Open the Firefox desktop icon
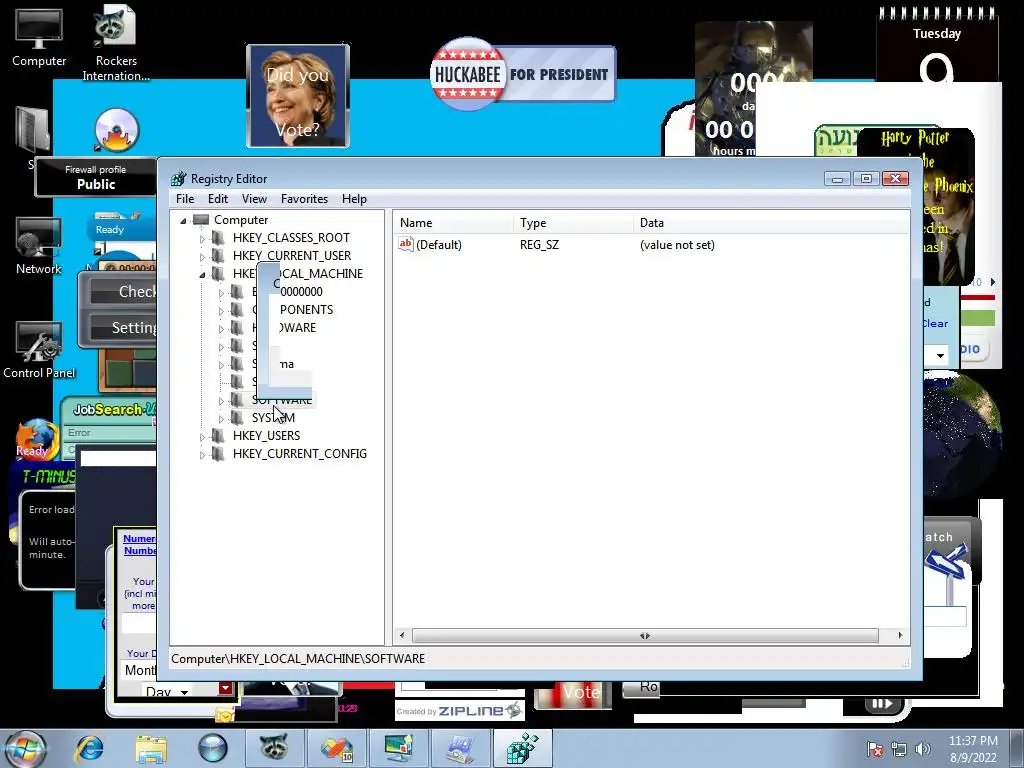 pyautogui.click(x=36, y=439)
